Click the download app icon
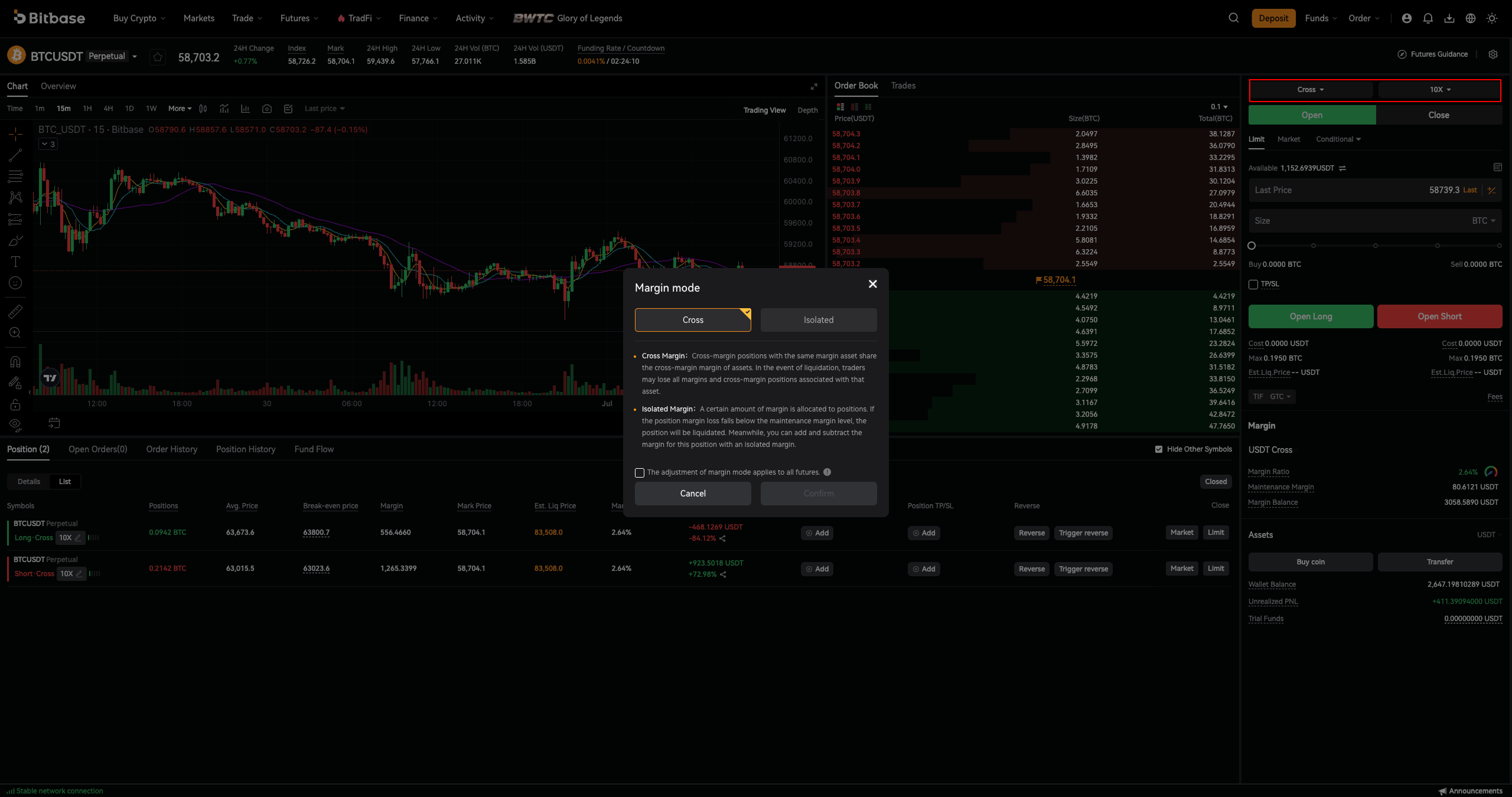The image size is (1512, 797). click(1449, 18)
